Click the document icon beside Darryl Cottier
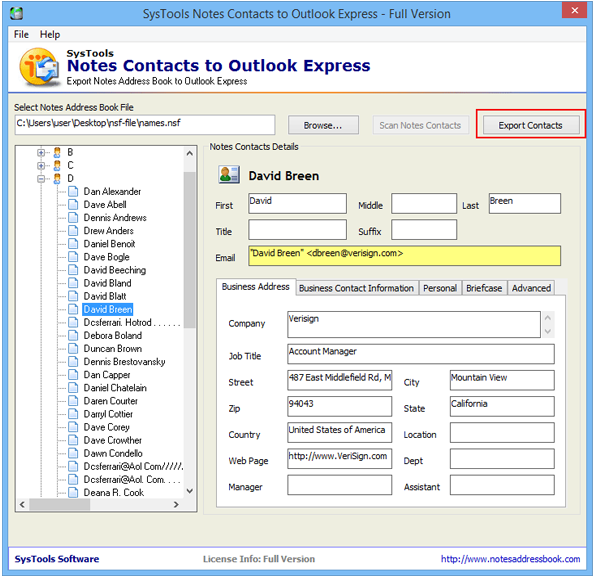The height and width of the screenshot is (580, 600). [73, 414]
